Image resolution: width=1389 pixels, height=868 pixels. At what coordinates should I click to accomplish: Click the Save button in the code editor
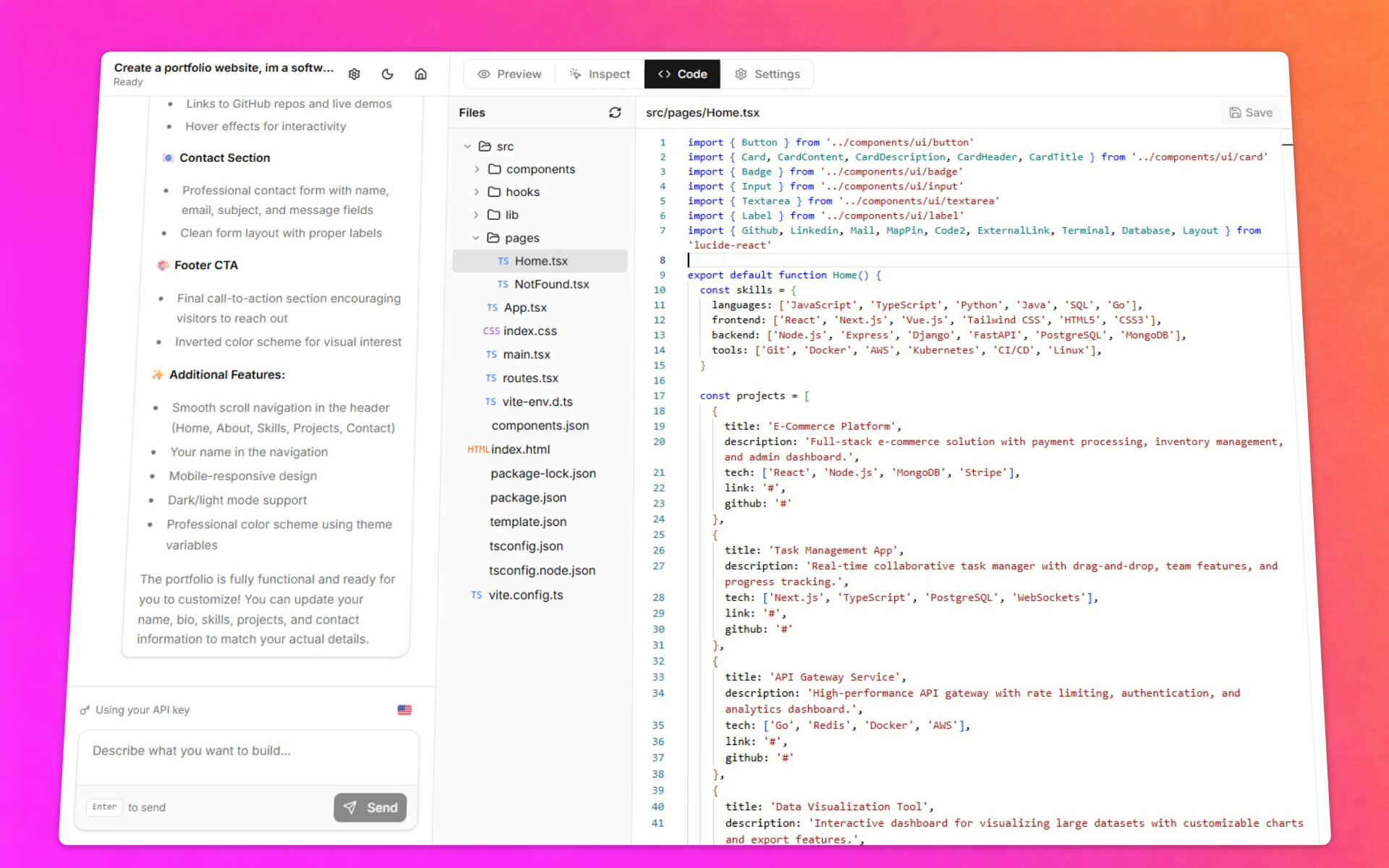[x=1249, y=113]
